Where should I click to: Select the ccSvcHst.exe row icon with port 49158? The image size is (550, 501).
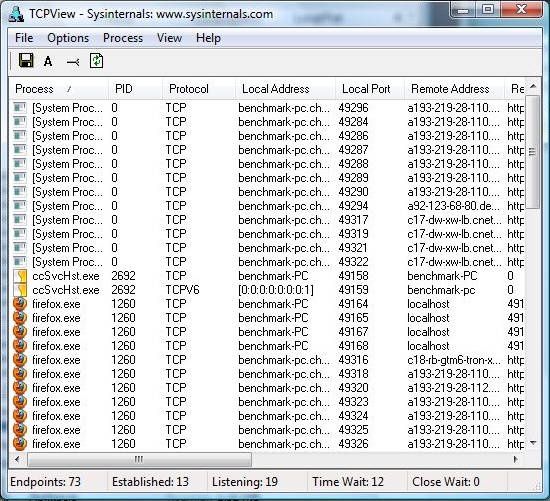point(20,276)
